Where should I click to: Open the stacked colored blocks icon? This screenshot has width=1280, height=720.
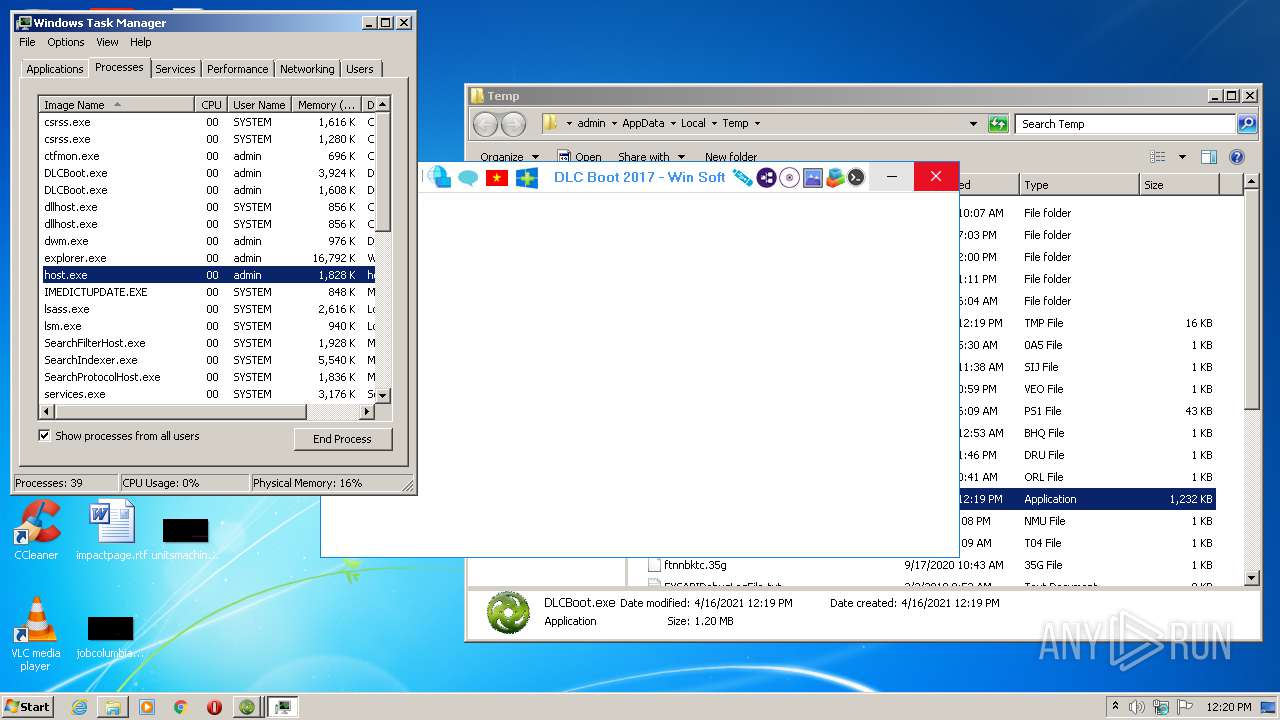pyautogui.click(x=834, y=178)
